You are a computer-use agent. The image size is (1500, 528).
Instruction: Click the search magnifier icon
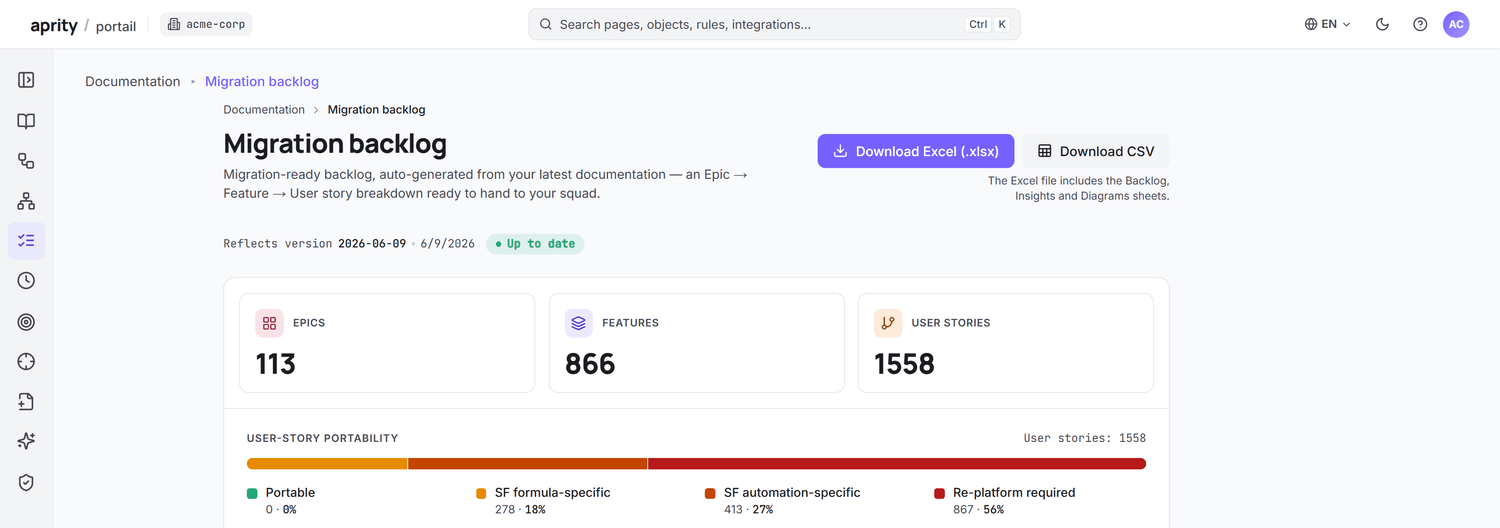(x=546, y=24)
